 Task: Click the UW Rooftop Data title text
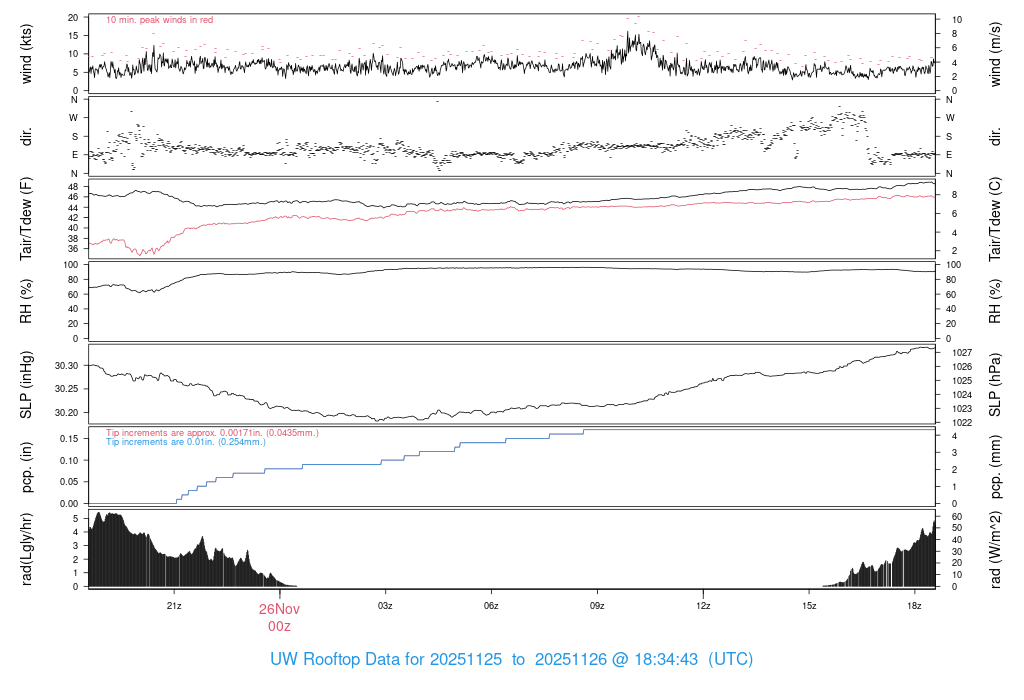click(511, 659)
